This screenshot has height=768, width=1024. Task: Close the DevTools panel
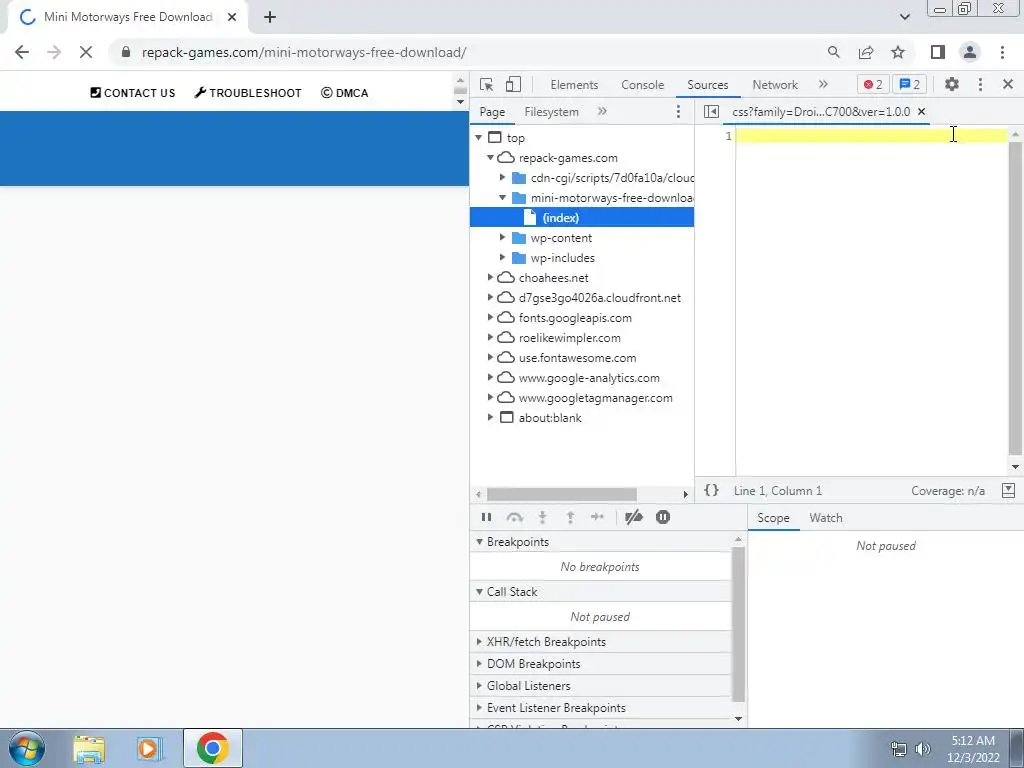click(1008, 84)
